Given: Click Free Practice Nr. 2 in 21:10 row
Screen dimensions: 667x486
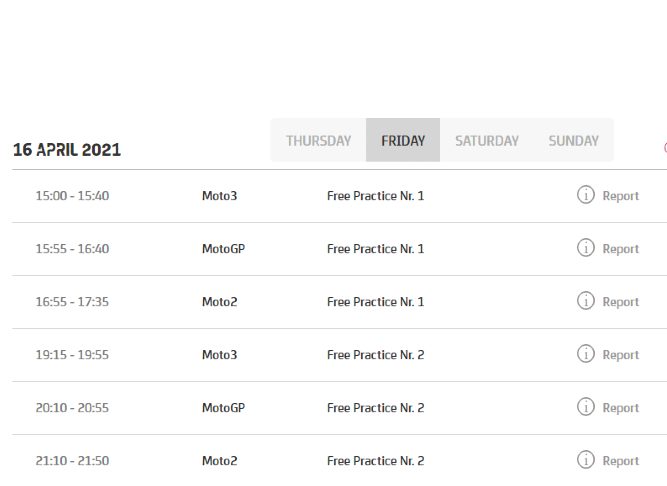Looking at the screenshot, I should point(375,461).
